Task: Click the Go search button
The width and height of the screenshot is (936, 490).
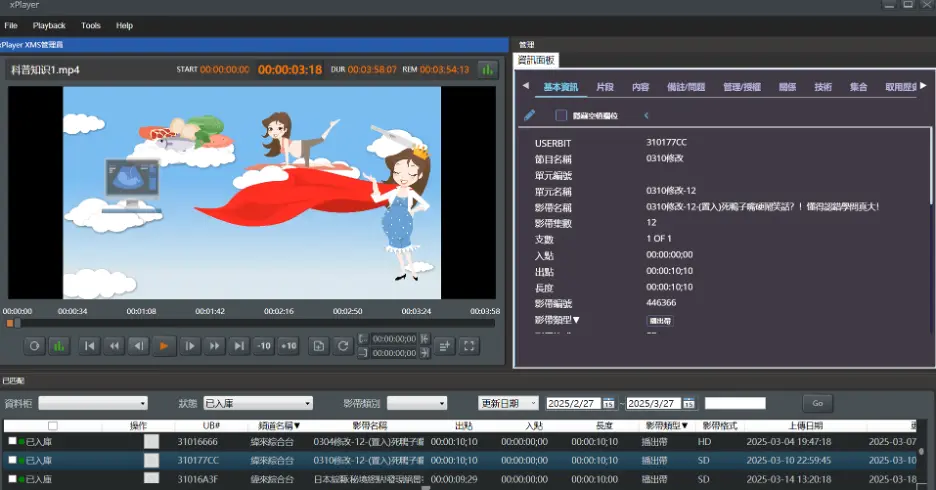Action: click(816, 403)
